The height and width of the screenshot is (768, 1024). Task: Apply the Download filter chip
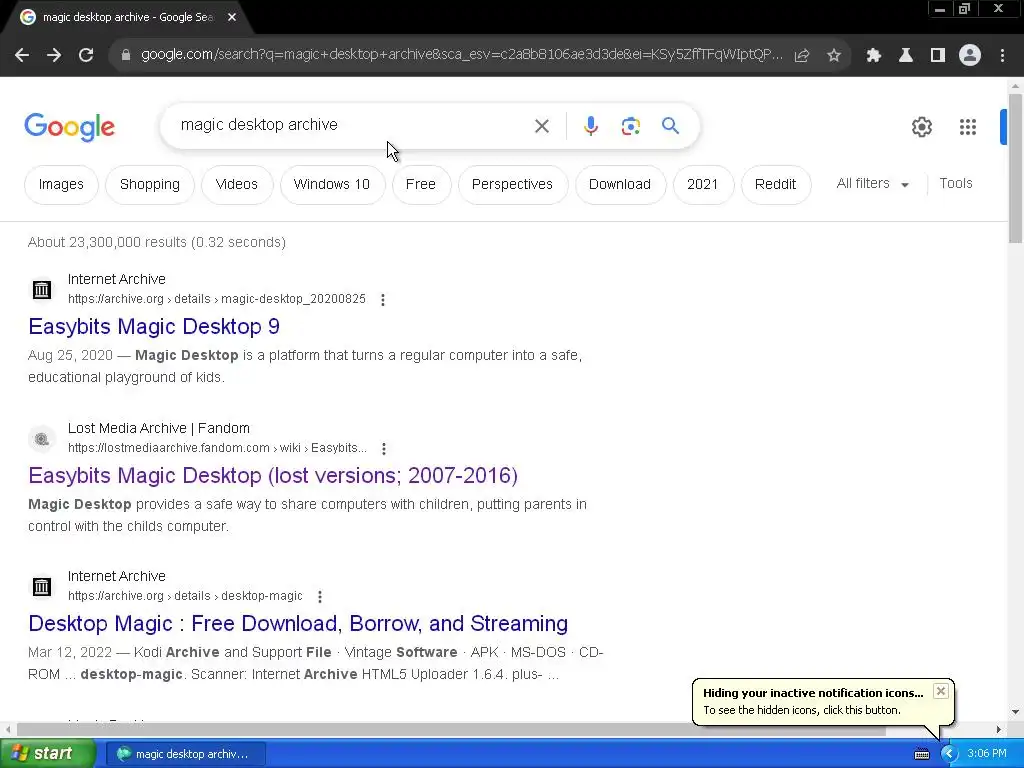tap(620, 185)
